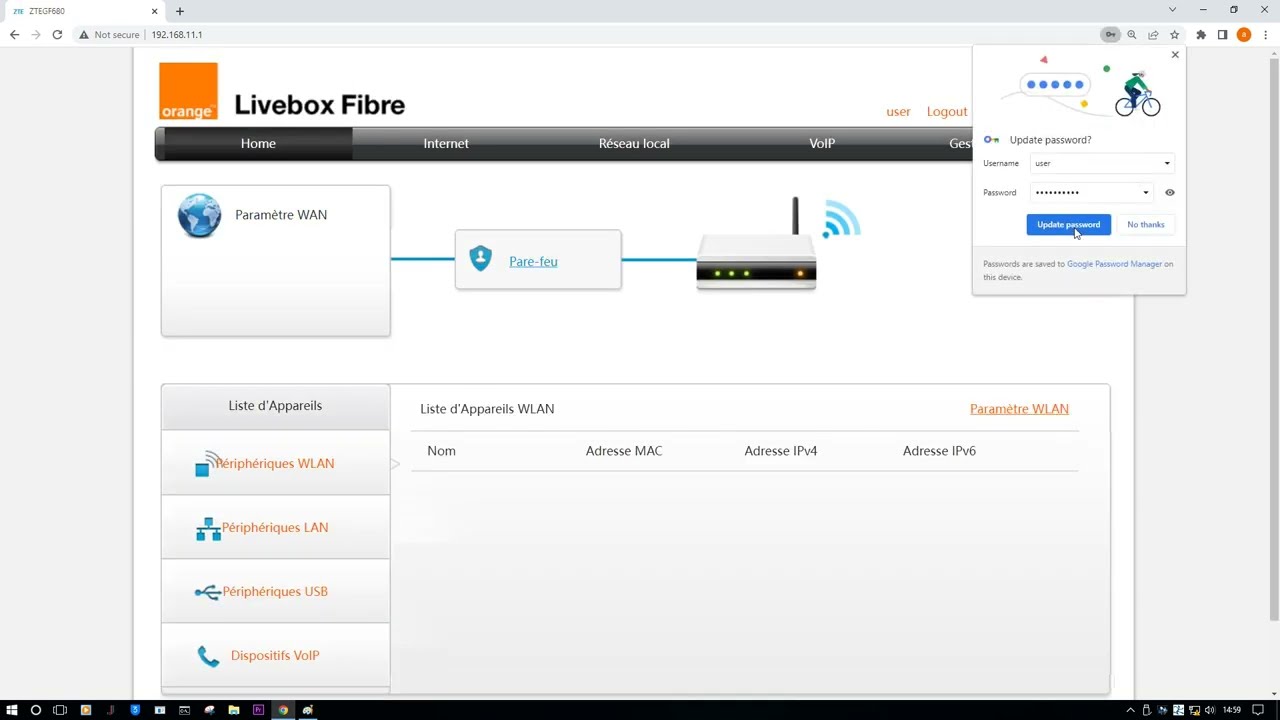Click the Adresse MAC column header
The width and height of the screenshot is (1280, 720).
(624, 451)
